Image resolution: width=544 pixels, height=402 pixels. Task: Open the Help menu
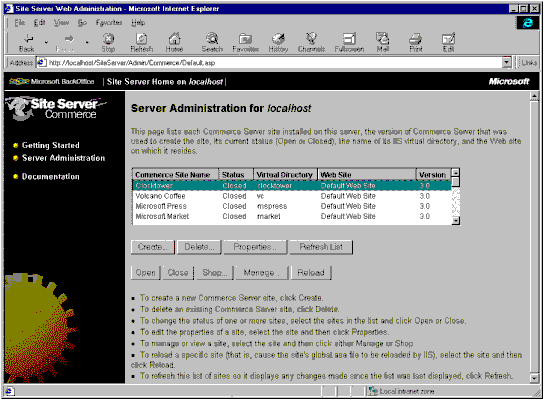tap(138, 23)
